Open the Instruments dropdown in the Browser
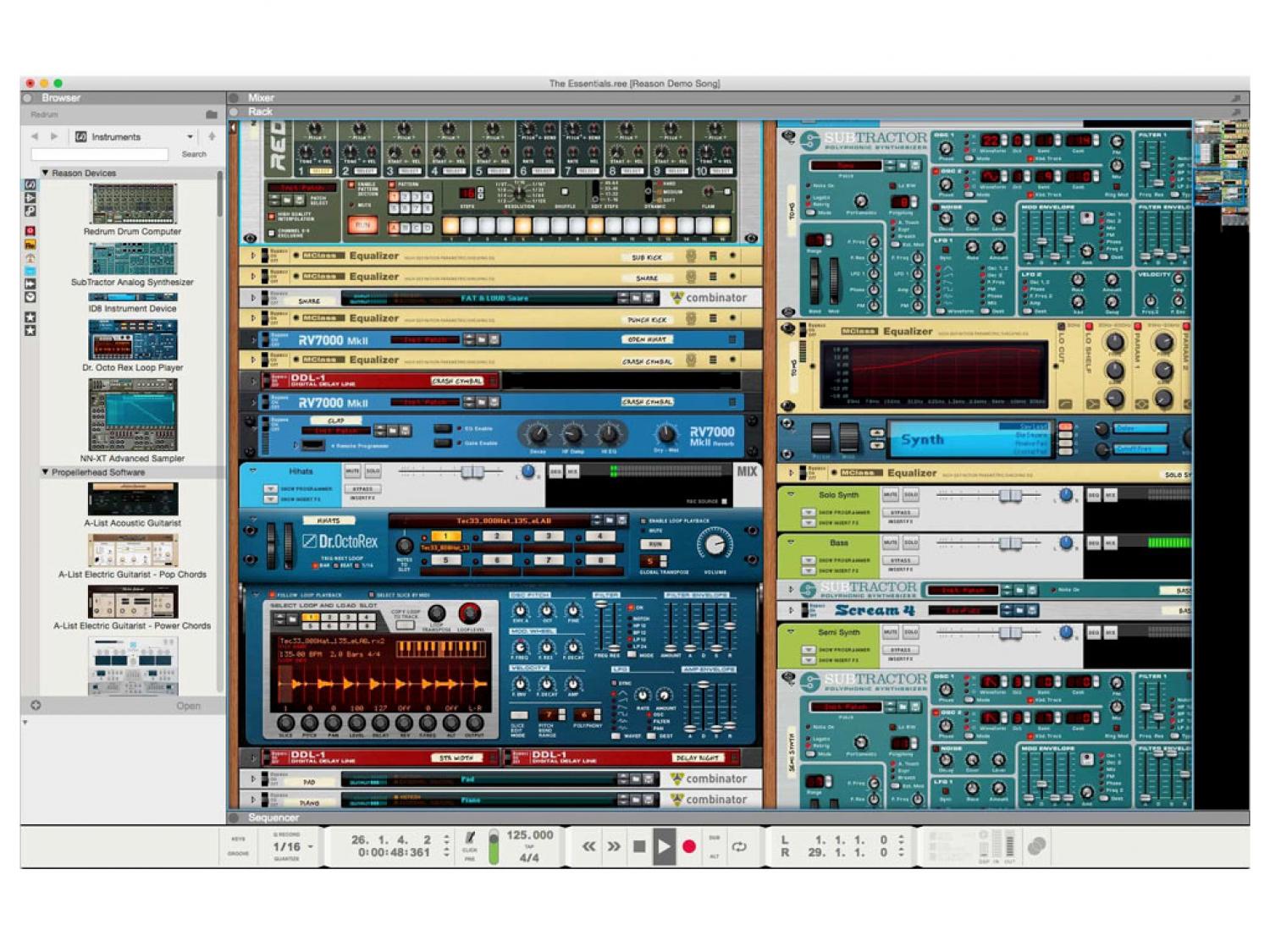This screenshot has width=1270, height=952. [x=190, y=136]
